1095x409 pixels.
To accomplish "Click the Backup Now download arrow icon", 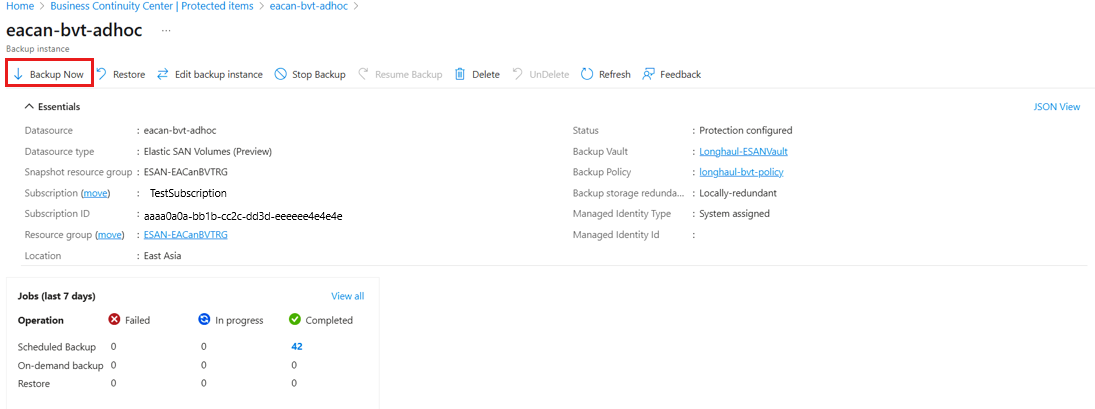I will coord(19,74).
